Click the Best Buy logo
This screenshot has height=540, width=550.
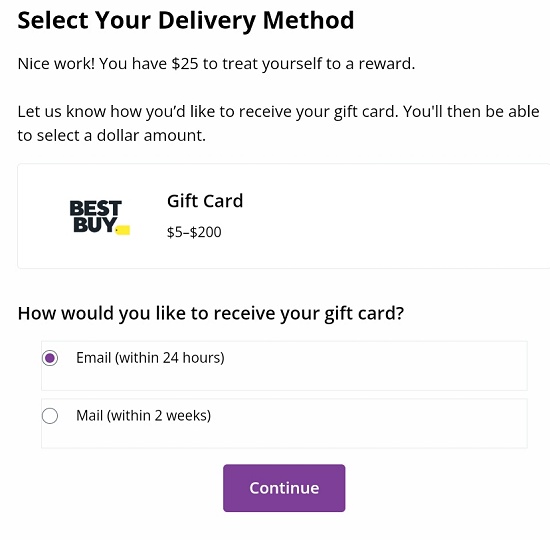tap(100, 217)
